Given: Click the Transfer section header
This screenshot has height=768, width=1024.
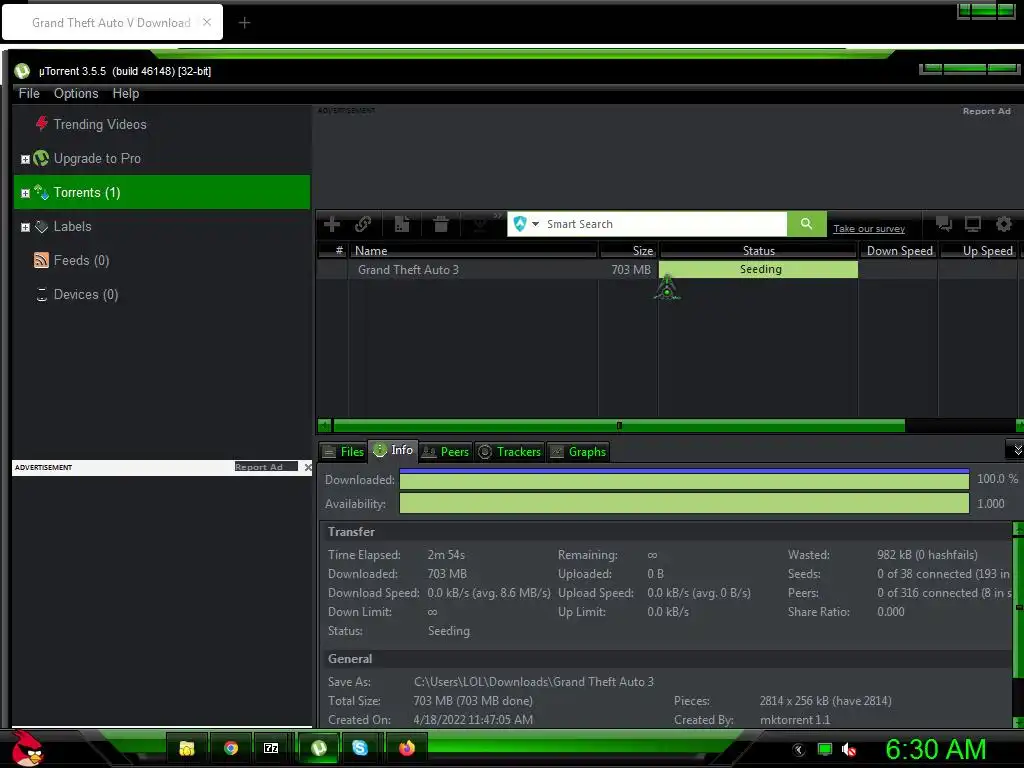Looking at the screenshot, I should (351, 532).
